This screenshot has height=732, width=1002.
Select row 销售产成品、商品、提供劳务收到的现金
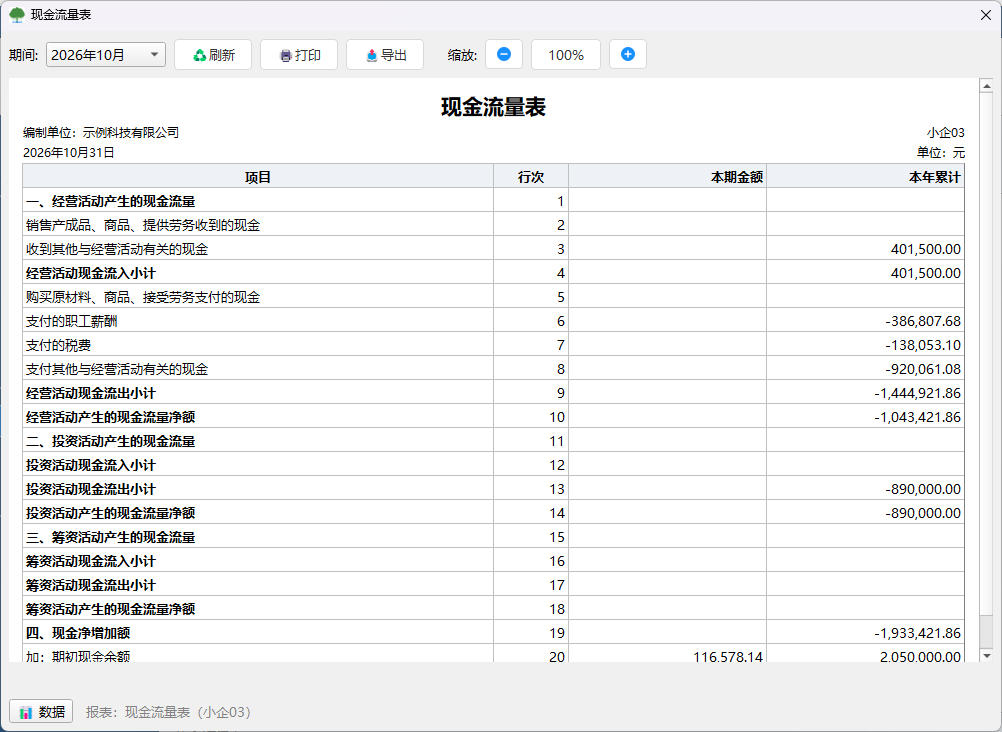(493, 224)
